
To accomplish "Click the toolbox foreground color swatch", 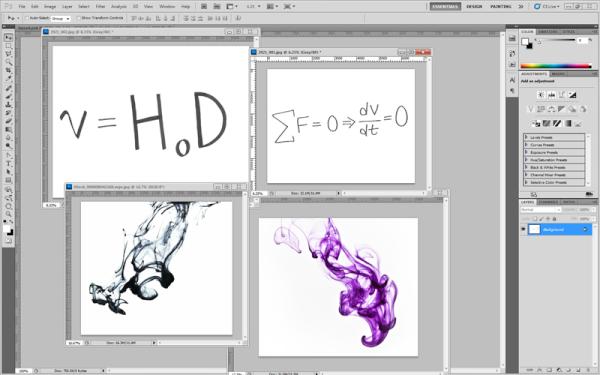I will tap(7, 229).
